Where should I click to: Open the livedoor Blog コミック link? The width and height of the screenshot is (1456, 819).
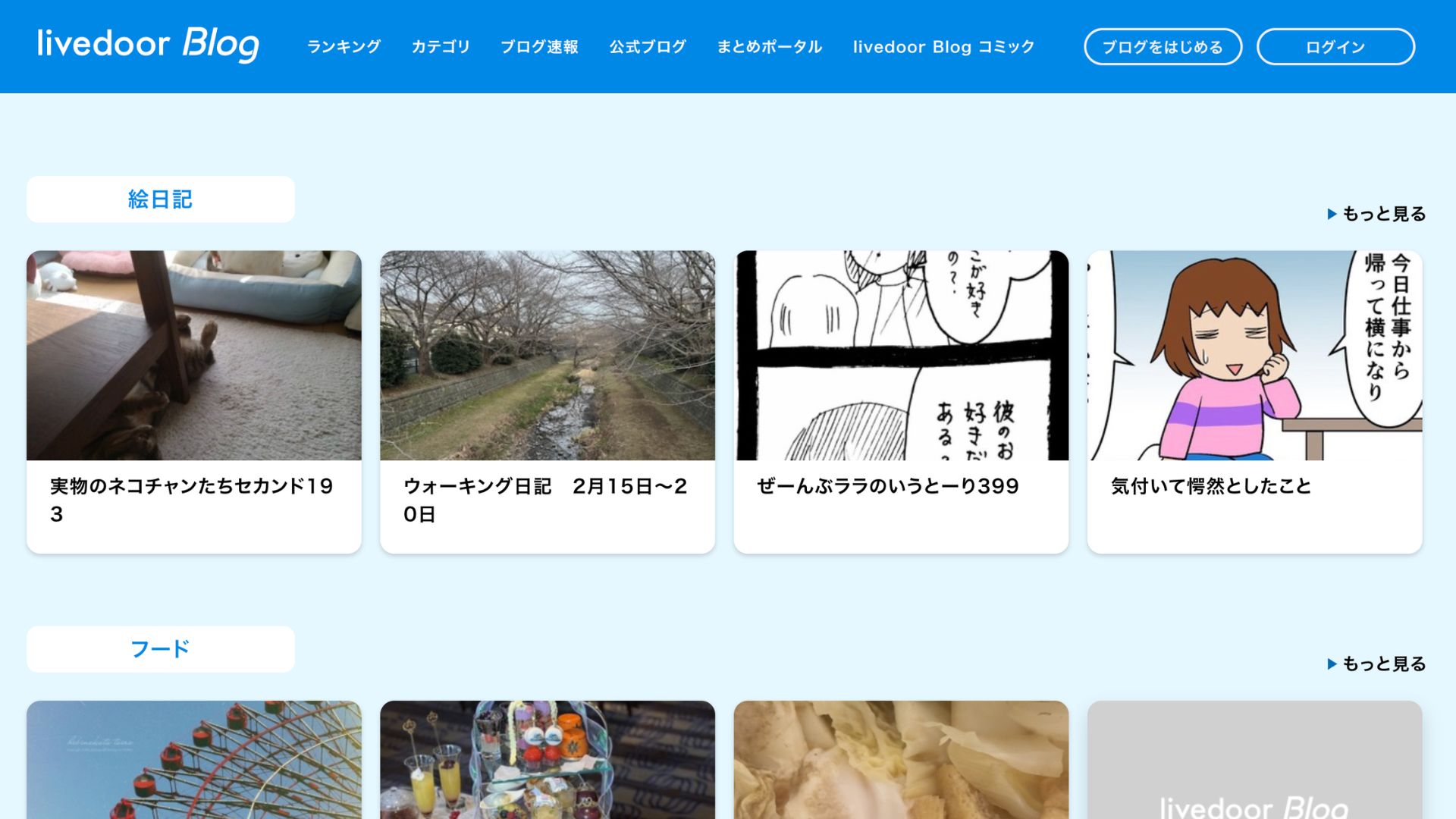click(x=943, y=47)
